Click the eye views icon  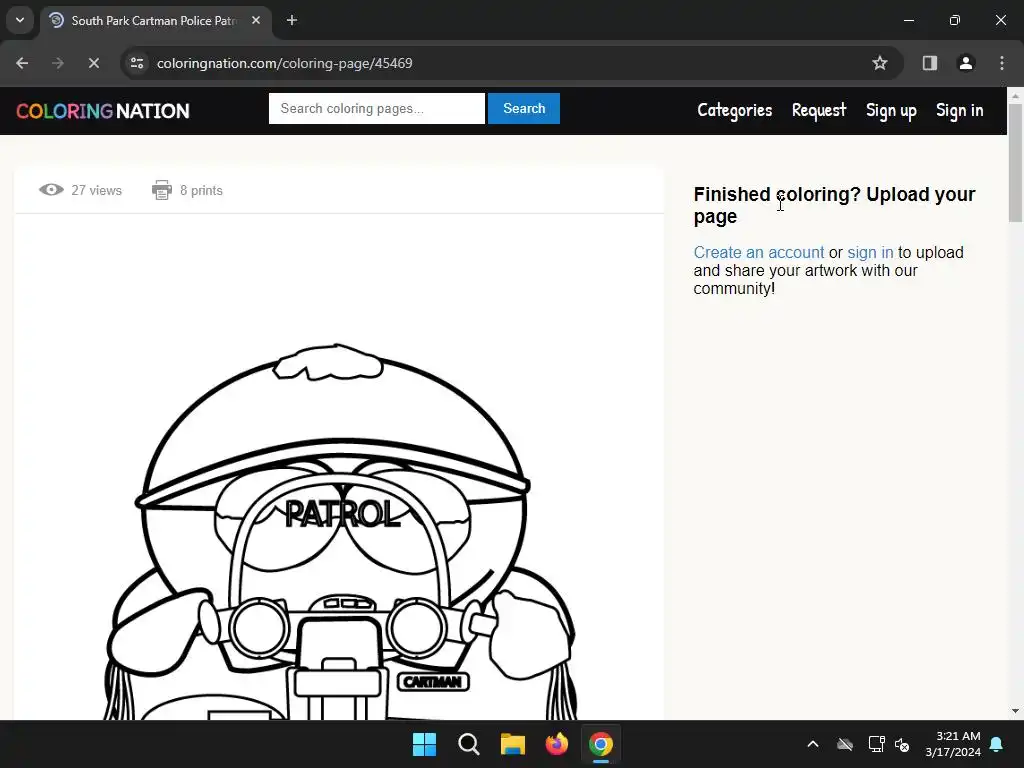[x=51, y=190]
